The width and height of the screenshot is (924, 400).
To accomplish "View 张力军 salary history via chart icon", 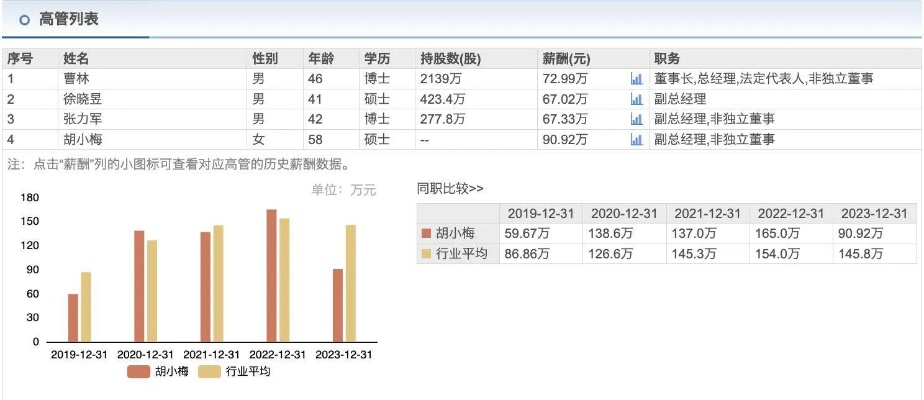I will 636,119.
